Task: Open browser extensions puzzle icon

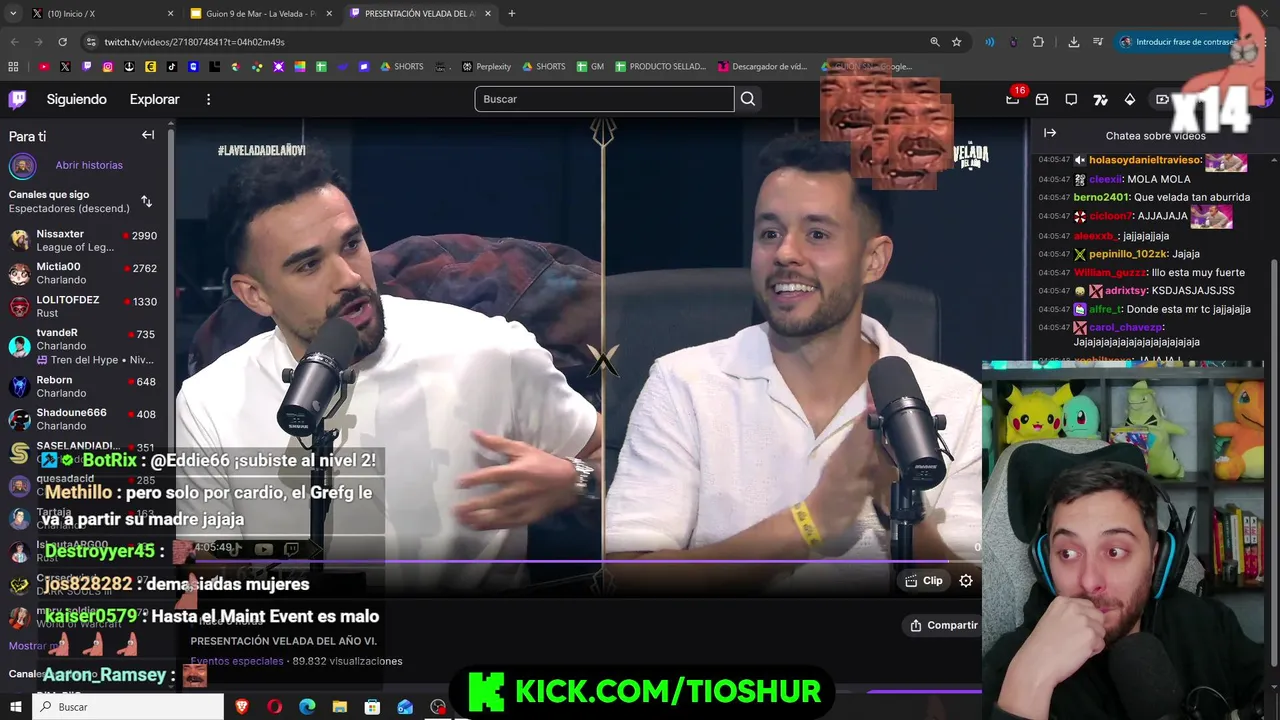Action: click(1038, 42)
